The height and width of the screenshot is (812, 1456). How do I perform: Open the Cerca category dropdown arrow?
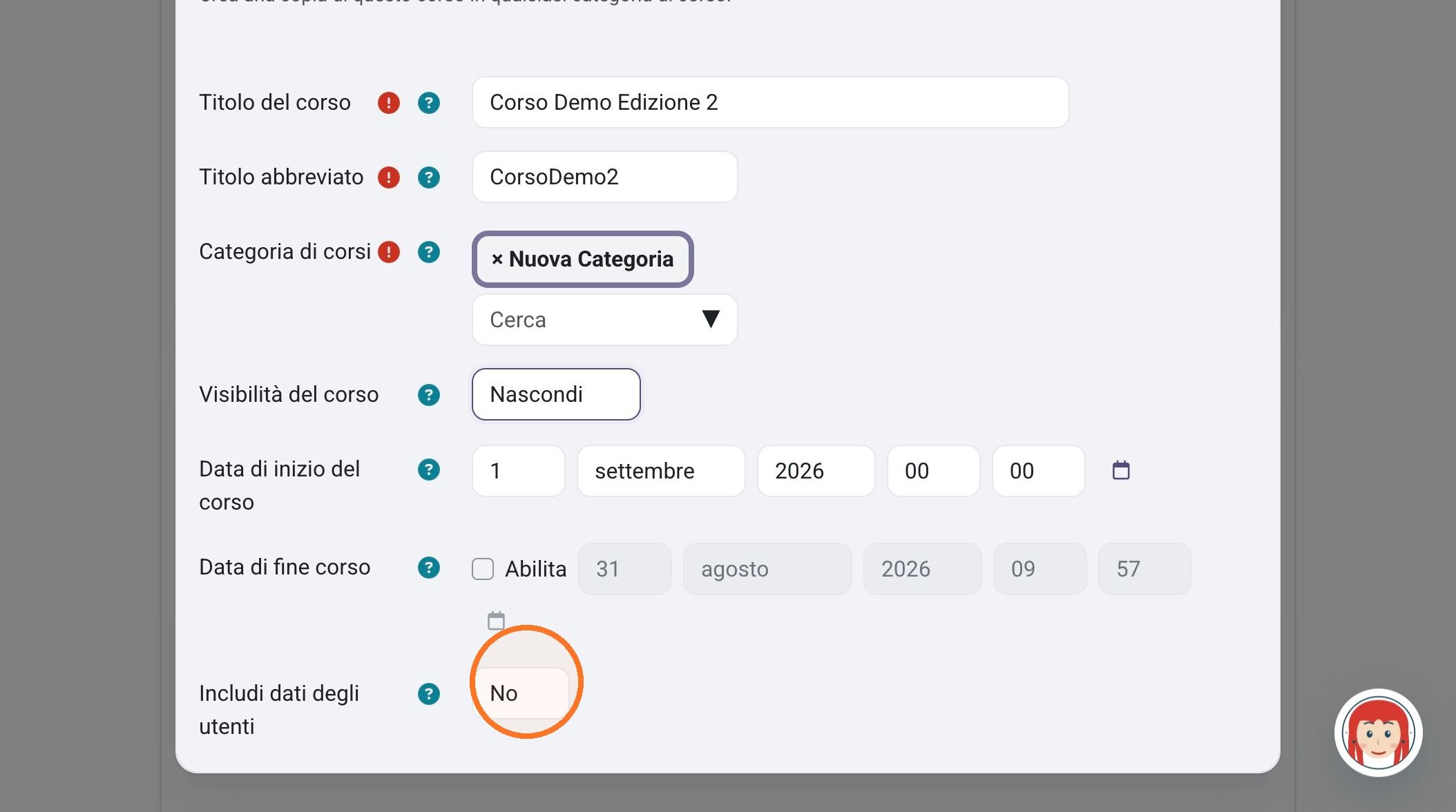(x=711, y=319)
